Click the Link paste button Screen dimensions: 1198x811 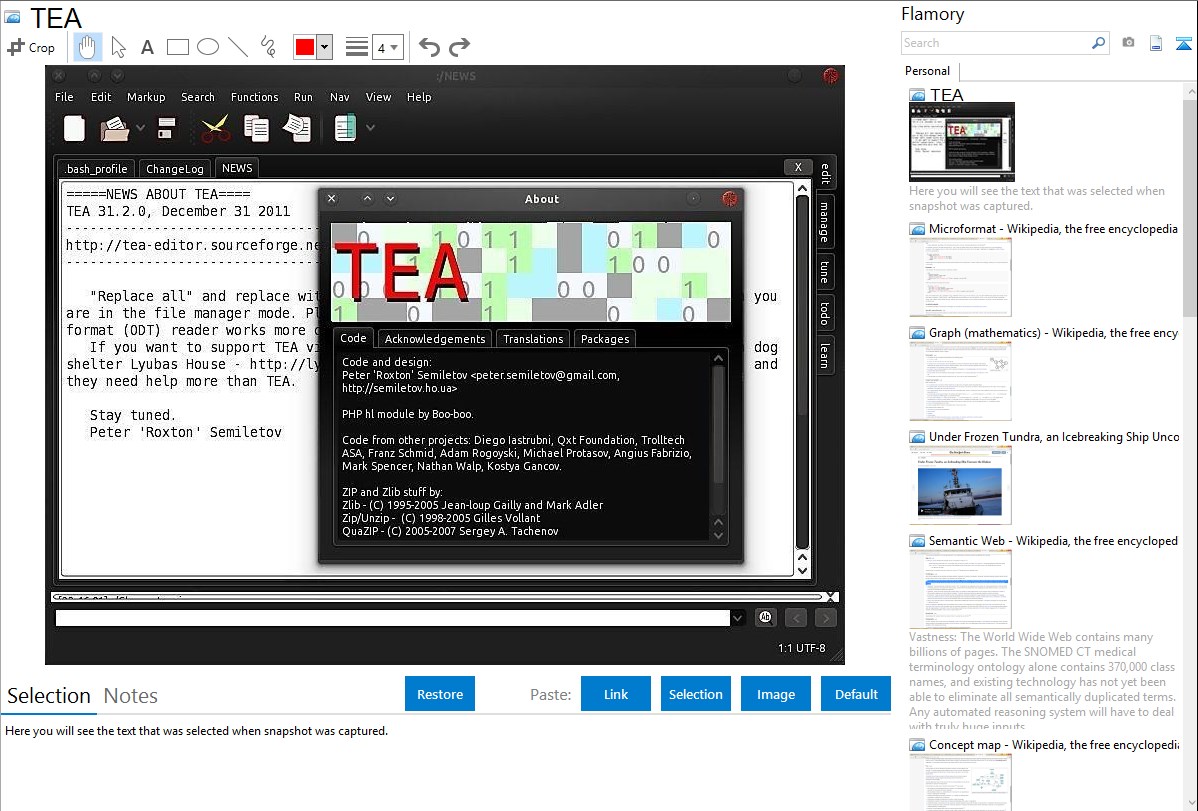tap(616, 694)
